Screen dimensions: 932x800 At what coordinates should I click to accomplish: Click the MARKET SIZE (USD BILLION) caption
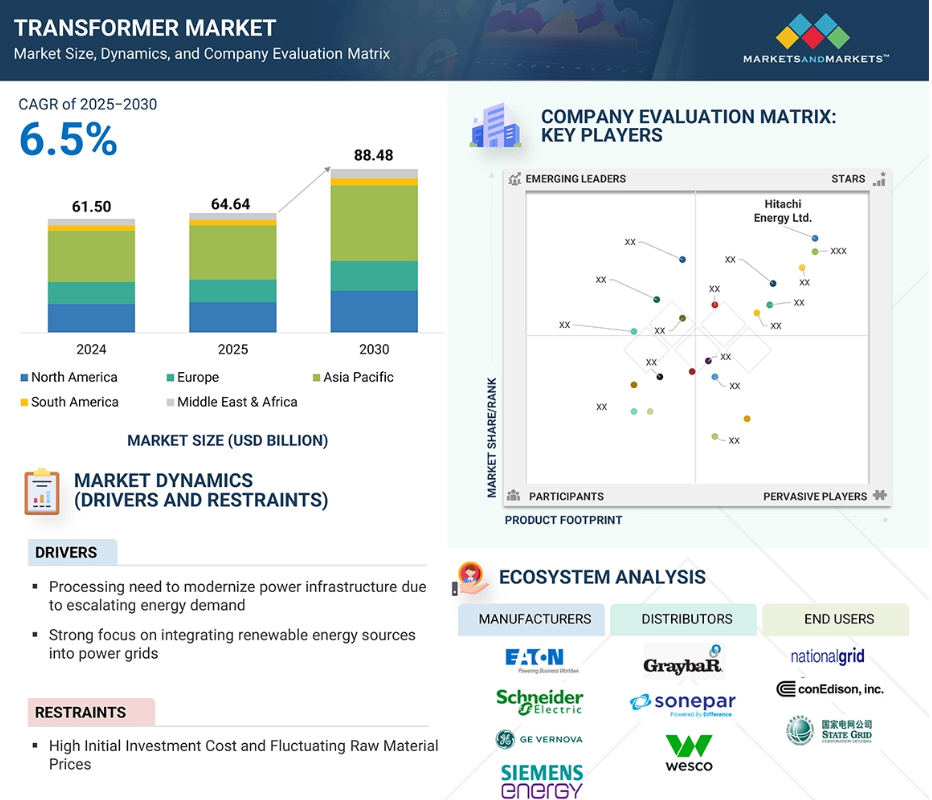(x=228, y=440)
